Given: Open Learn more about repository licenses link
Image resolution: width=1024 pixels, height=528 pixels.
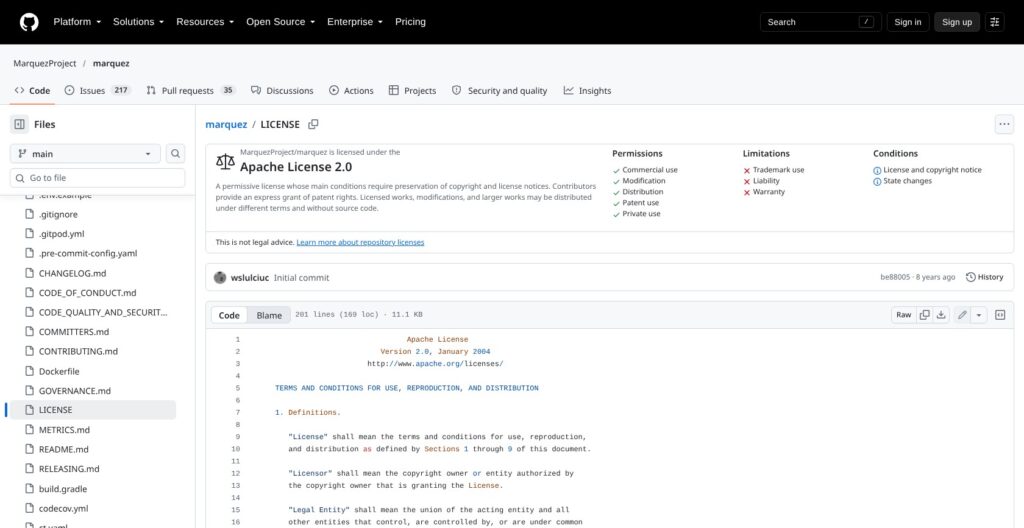Looking at the screenshot, I should click(x=360, y=242).
